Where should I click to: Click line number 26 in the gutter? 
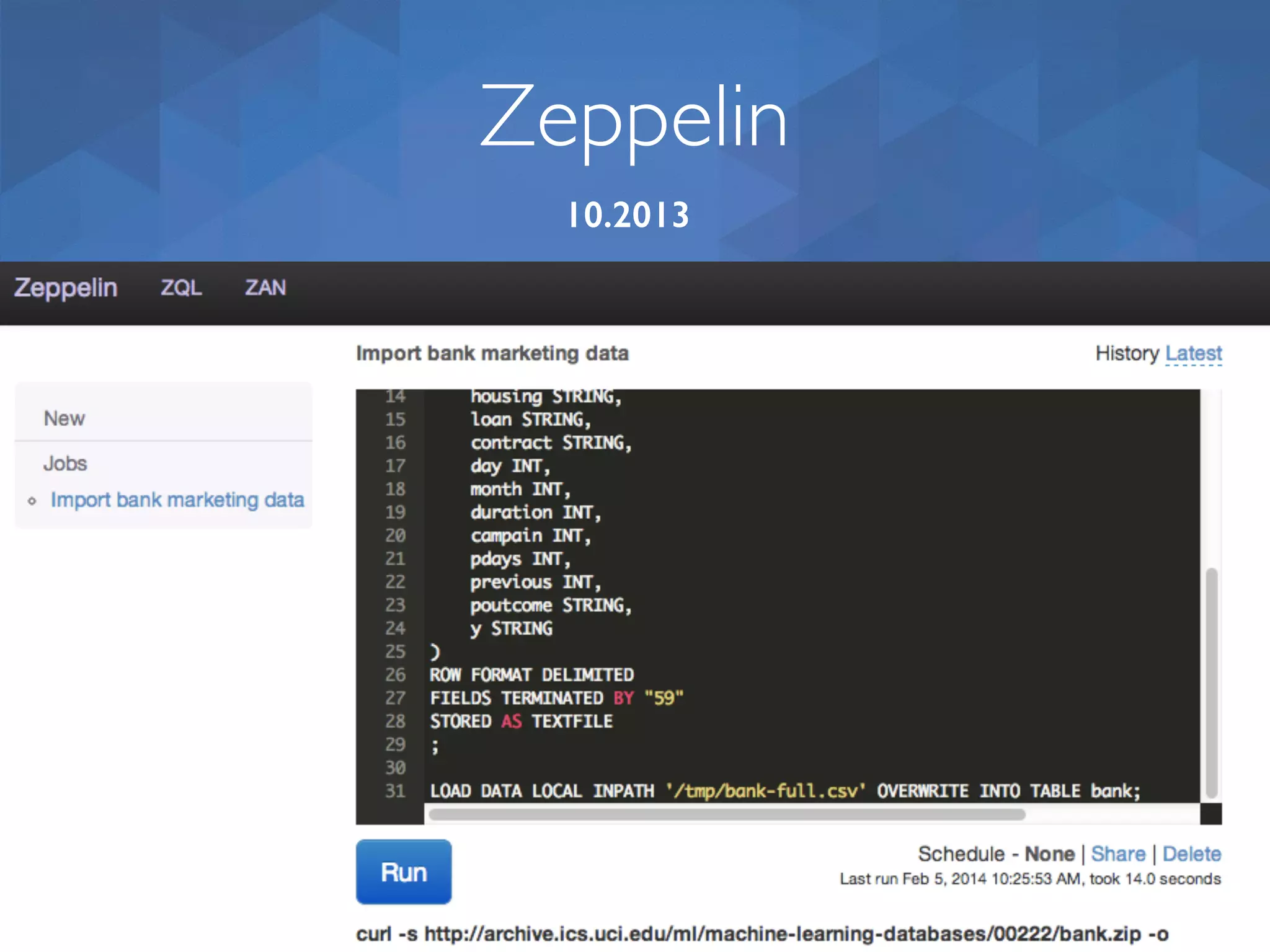[395, 675]
